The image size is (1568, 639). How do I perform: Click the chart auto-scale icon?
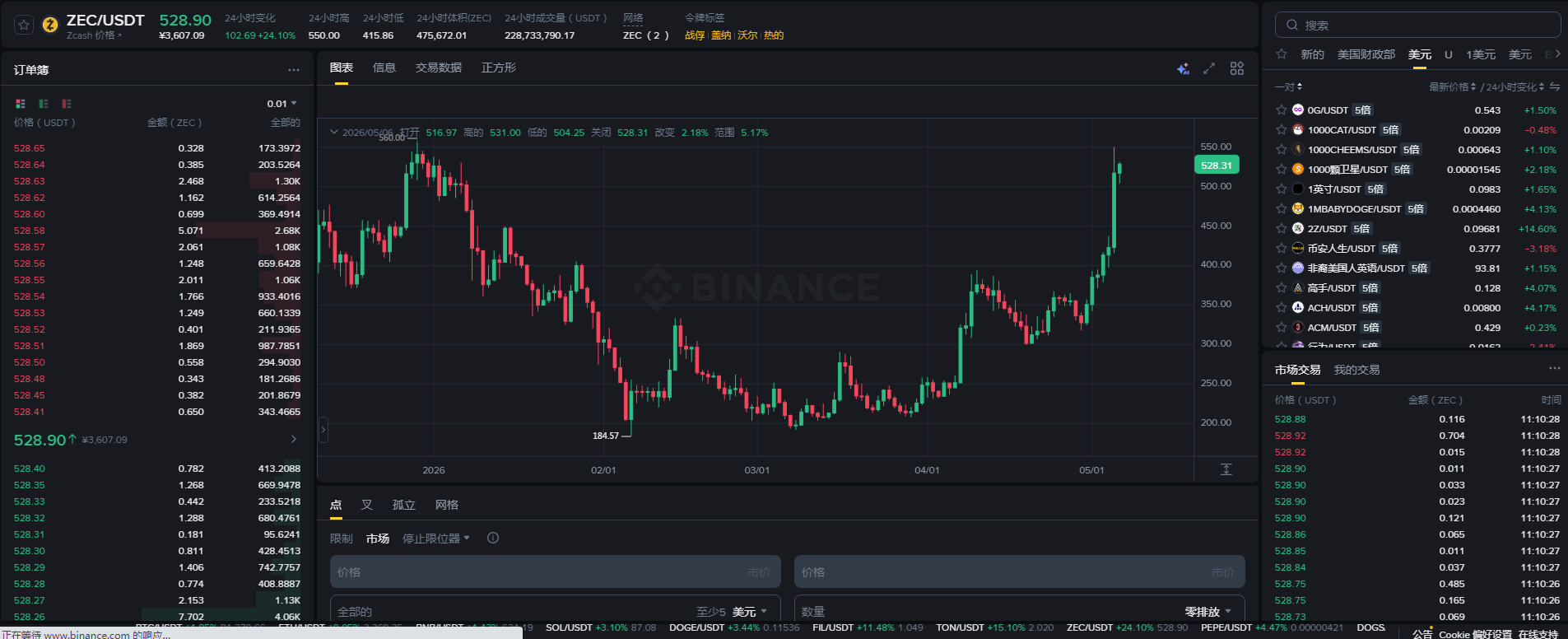1226,469
